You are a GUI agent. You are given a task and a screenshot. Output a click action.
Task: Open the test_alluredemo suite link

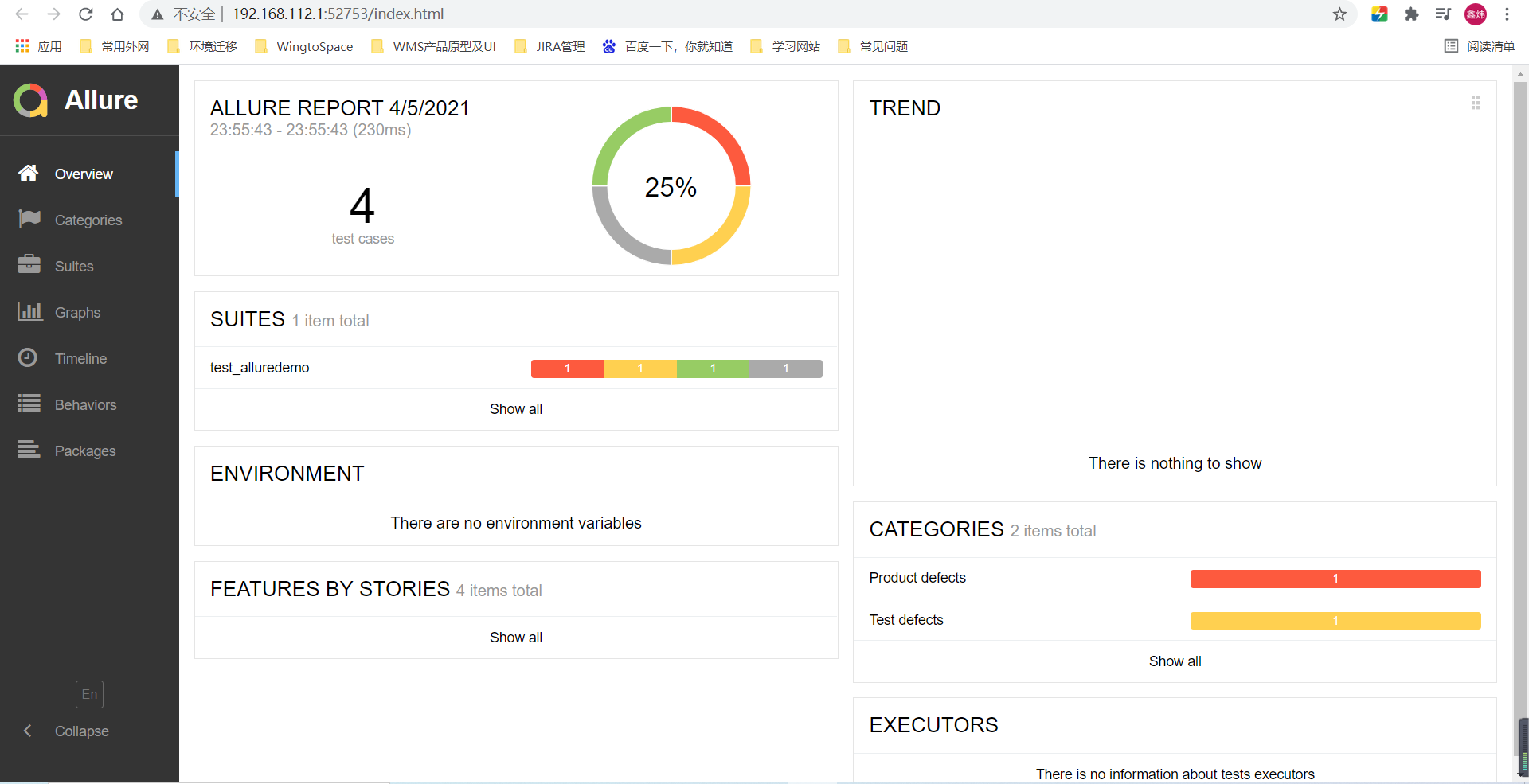click(259, 367)
